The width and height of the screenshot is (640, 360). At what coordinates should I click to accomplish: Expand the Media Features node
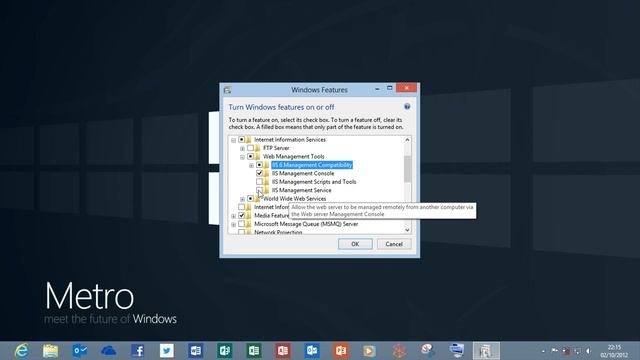233,216
